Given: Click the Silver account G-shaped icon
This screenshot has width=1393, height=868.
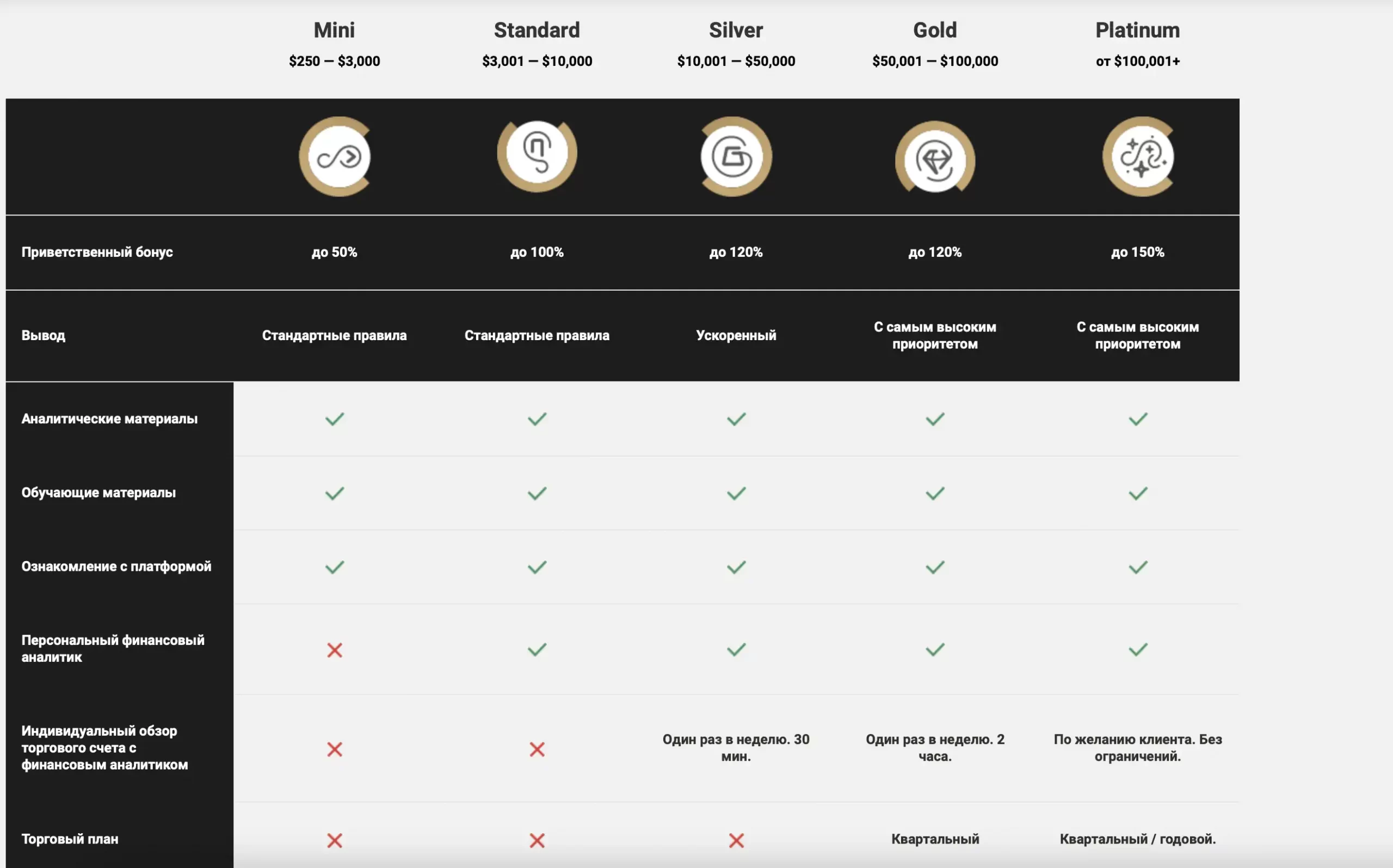Looking at the screenshot, I should (x=736, y=157).
